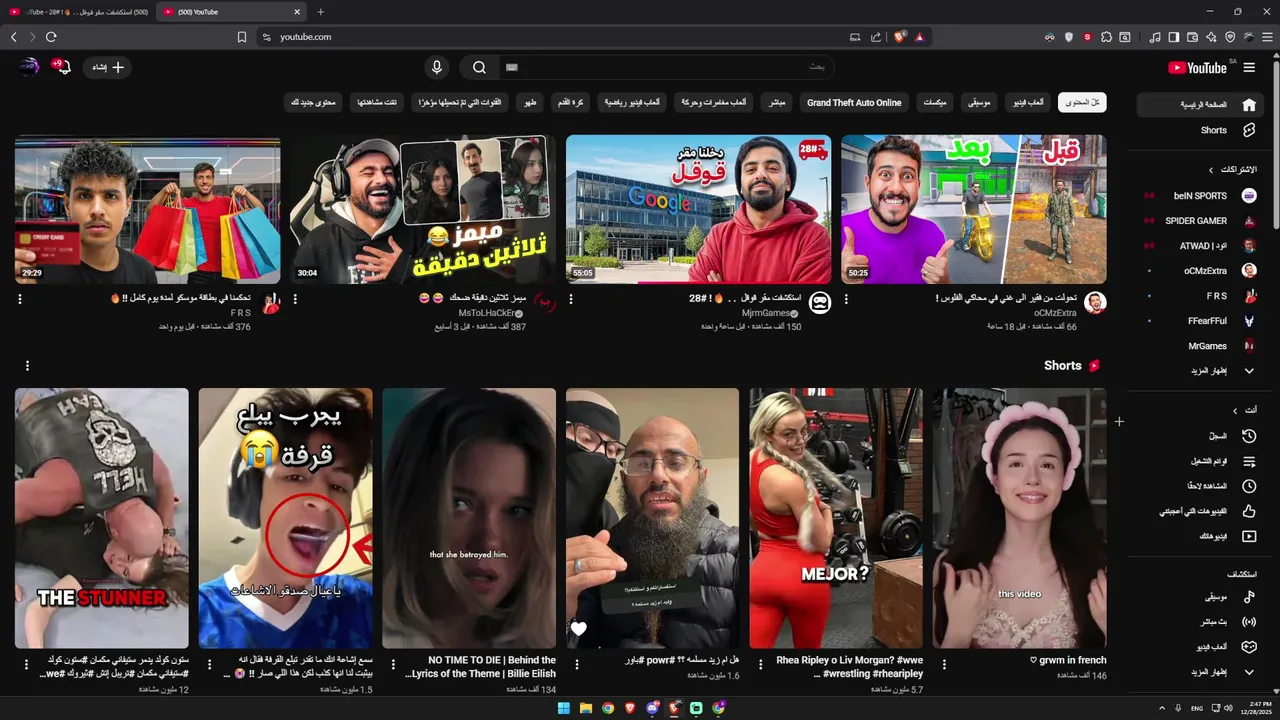Activate voice search microphone
The width and height of the screenshot is (1280, 720).
click(436, 67)
